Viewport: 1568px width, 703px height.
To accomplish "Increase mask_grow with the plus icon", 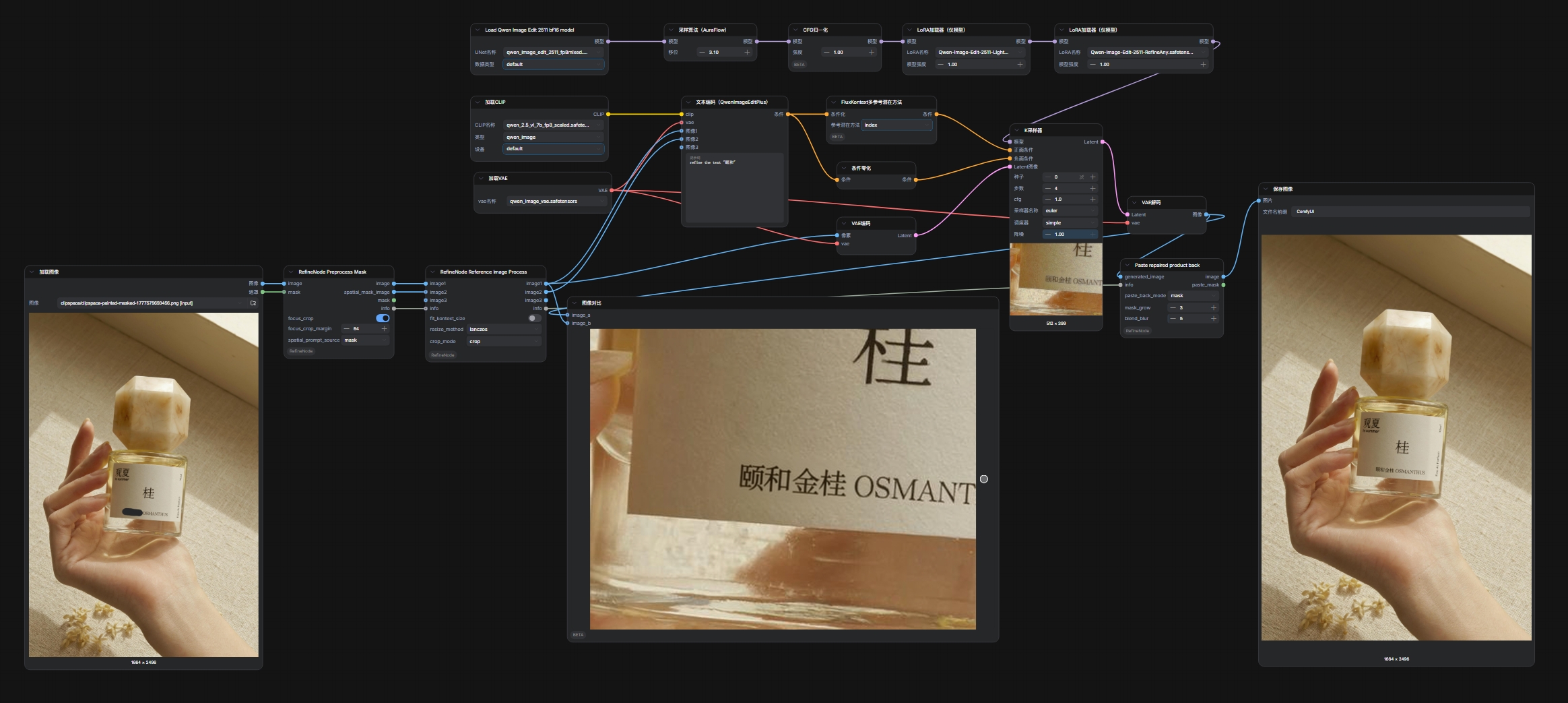I will pyautogui.click(x=1214, y=308).
